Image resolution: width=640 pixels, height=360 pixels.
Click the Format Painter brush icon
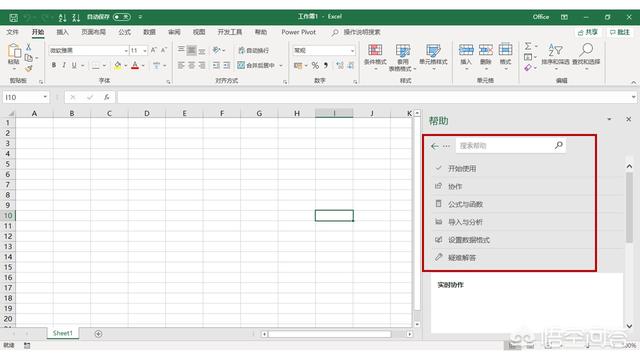(x=29, y=68)
